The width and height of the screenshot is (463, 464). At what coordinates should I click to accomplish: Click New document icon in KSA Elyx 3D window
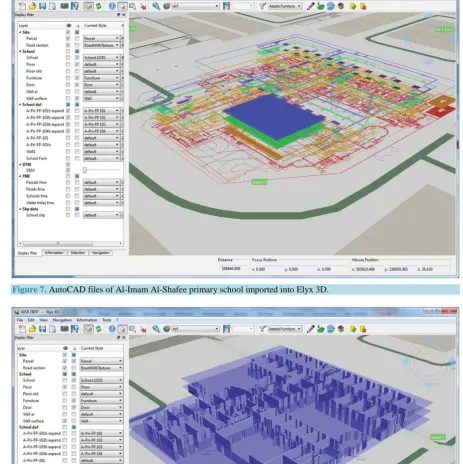(x=22, y=329)
